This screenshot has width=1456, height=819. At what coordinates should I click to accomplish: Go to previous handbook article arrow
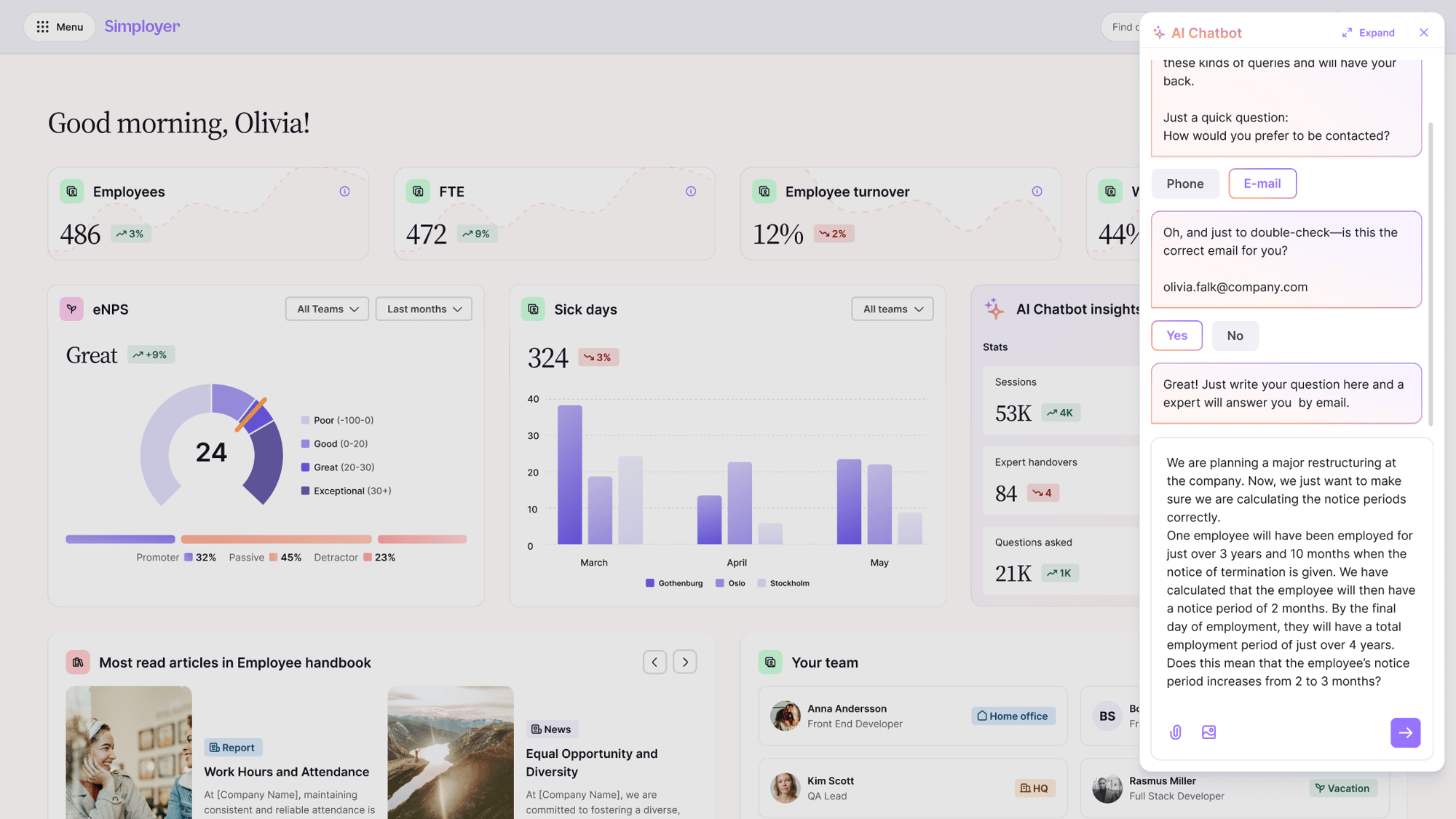pyautogui.click(x=654, y=662)
